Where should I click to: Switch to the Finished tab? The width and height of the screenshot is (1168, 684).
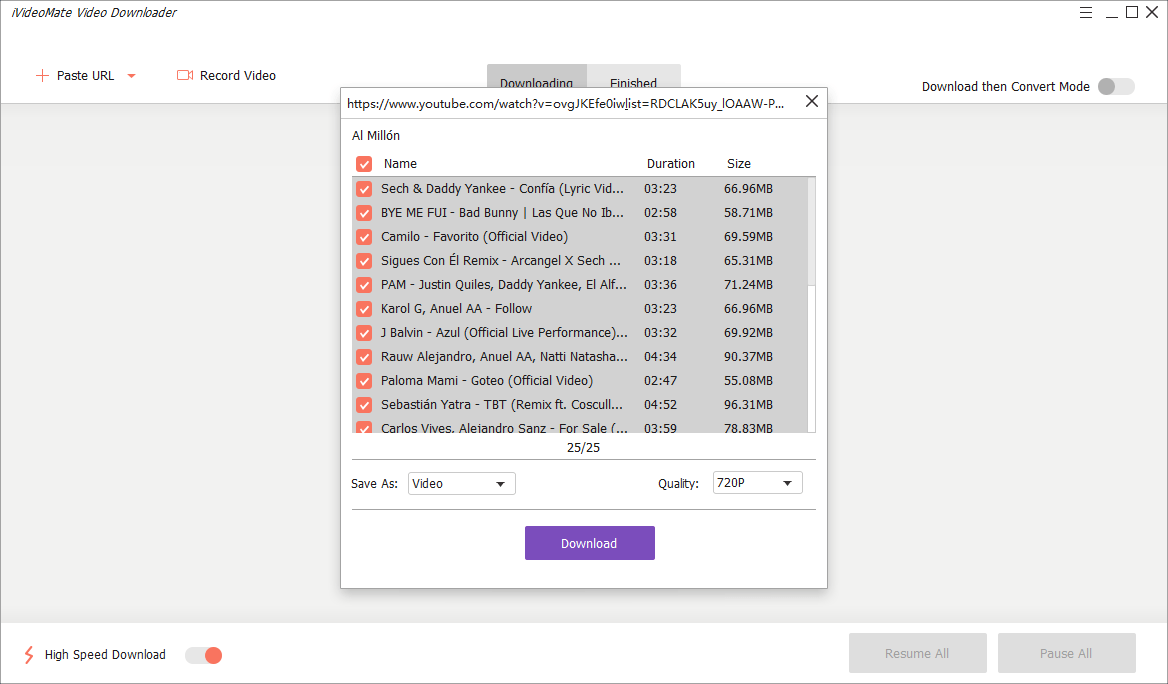[634, 83]
